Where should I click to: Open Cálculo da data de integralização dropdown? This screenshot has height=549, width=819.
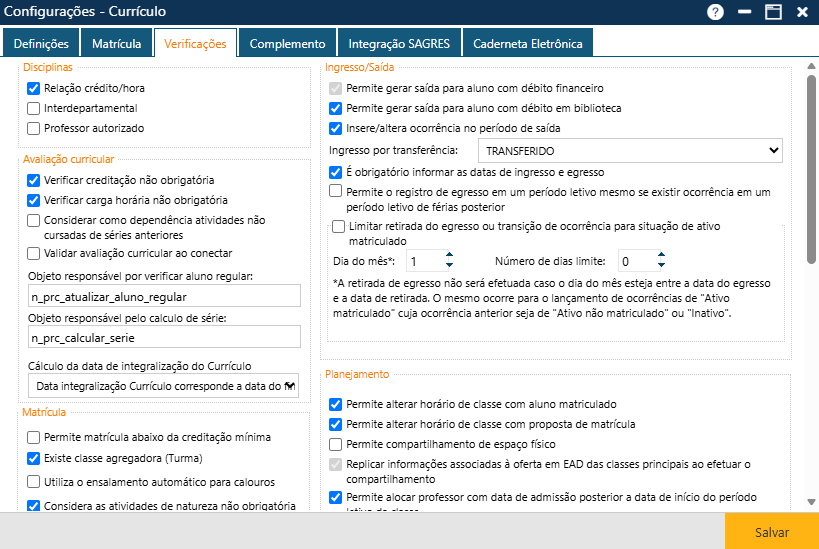click(163, 386)
